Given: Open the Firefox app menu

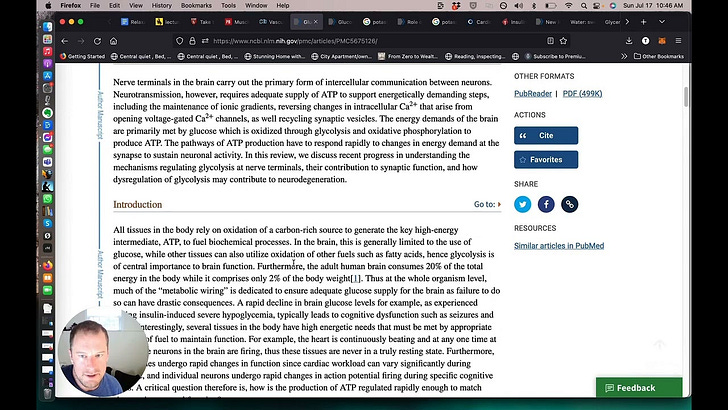Looking at the screenshot, I should coord(71,6).
